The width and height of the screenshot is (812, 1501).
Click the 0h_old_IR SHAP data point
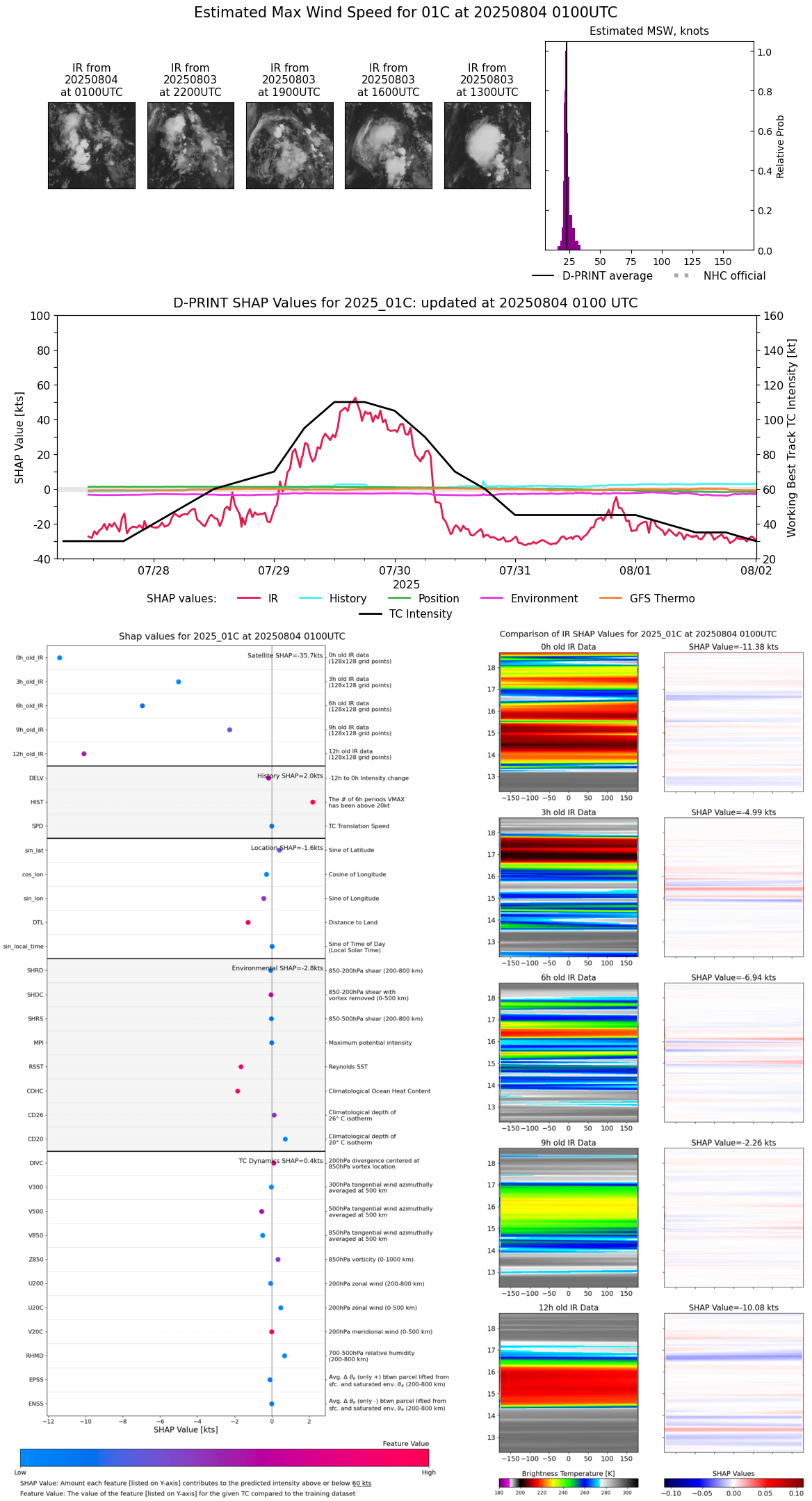[60, 657]
